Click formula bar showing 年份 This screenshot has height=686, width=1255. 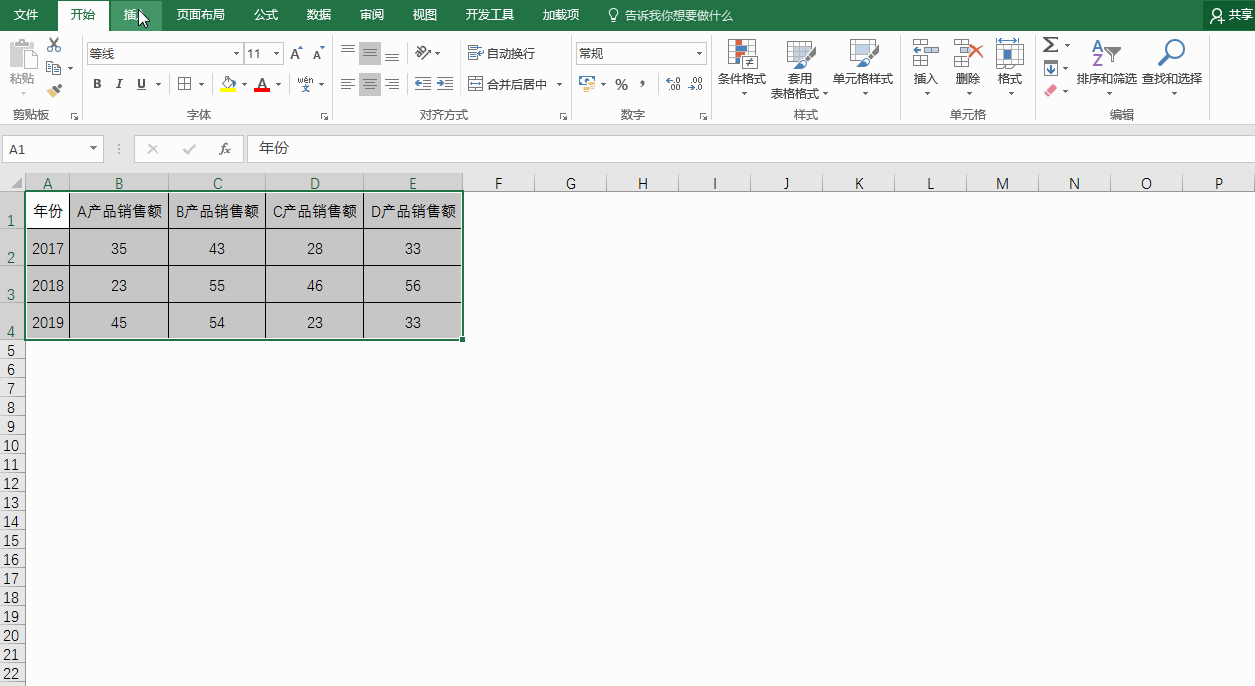(750, 149)
